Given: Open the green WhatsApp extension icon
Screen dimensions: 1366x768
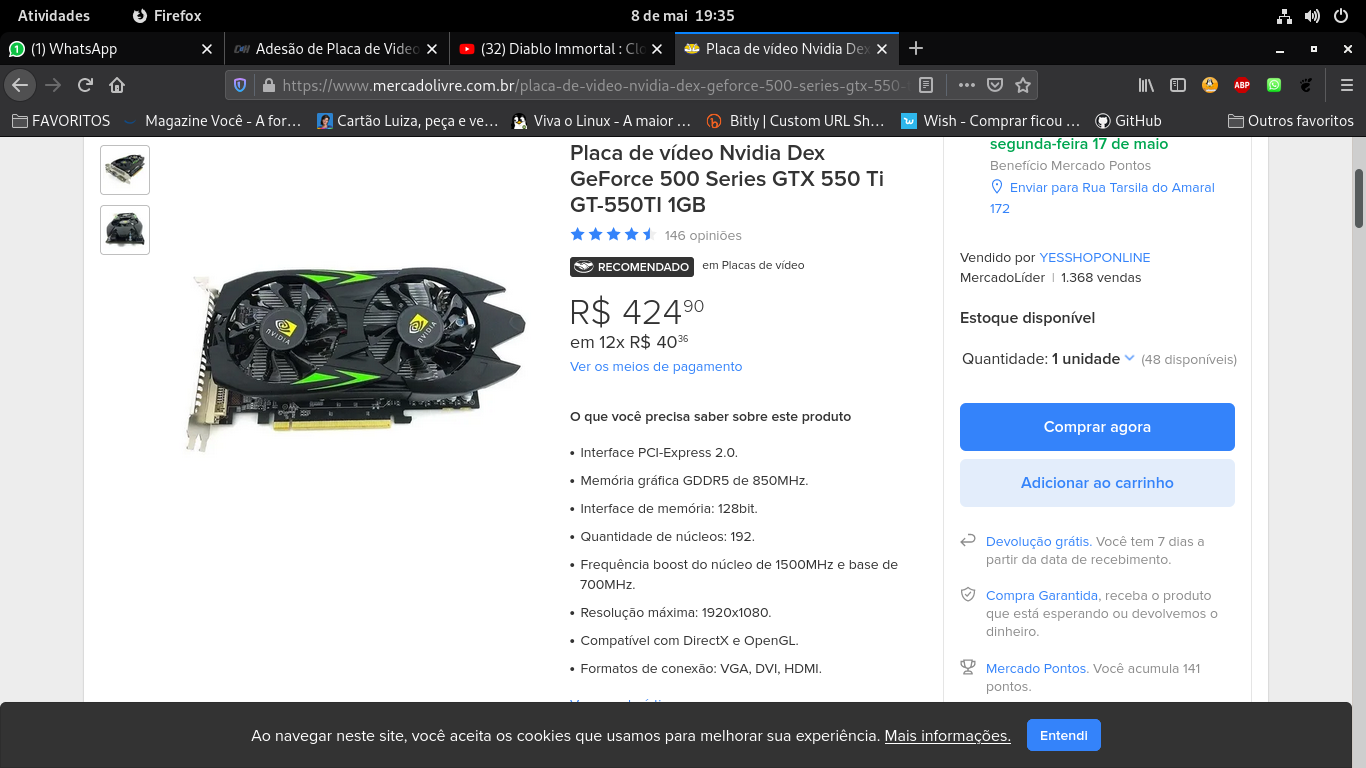Looking at the screenshot, I should 1274,85.
